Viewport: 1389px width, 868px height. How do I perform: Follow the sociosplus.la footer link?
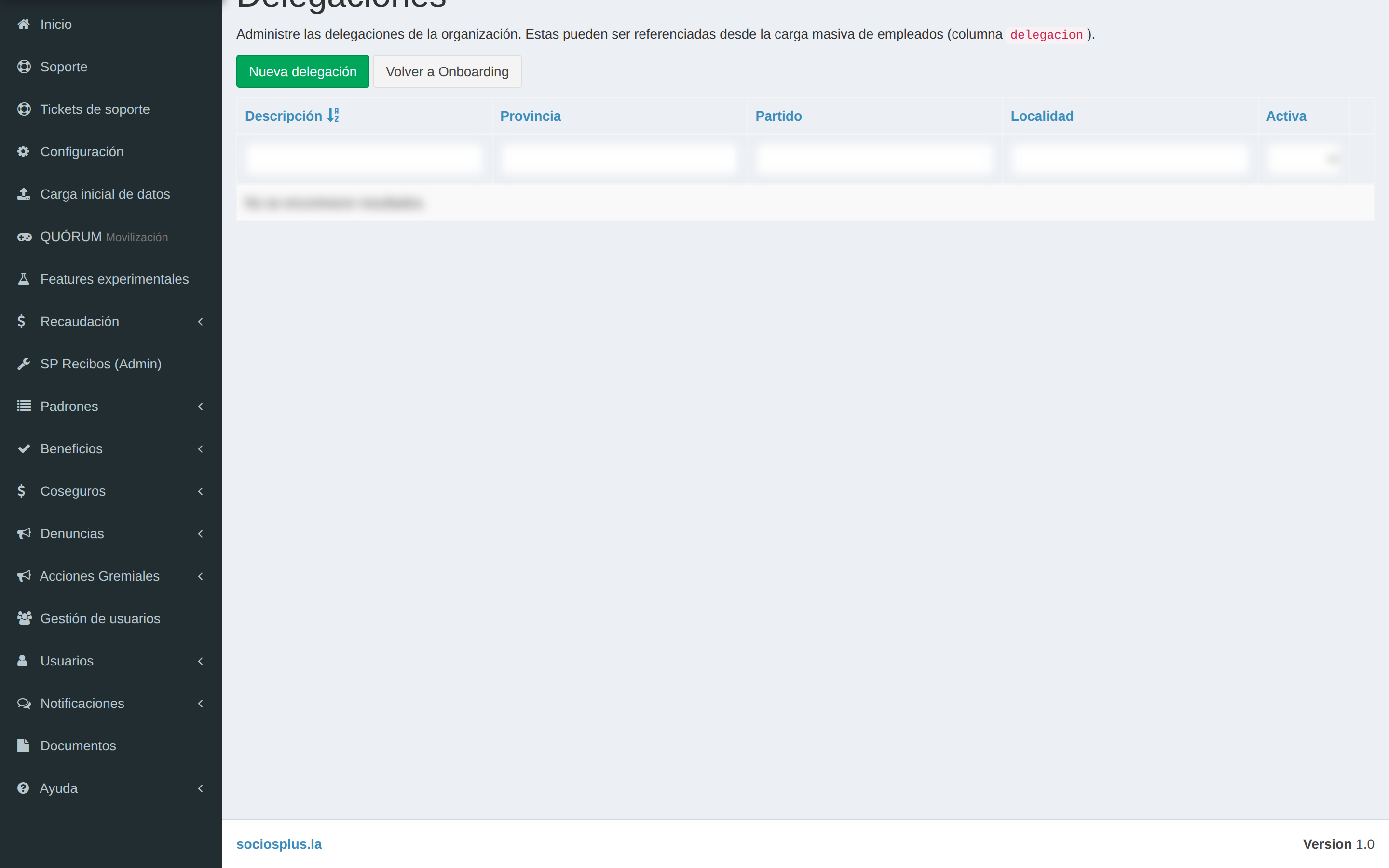coord(279,844)
